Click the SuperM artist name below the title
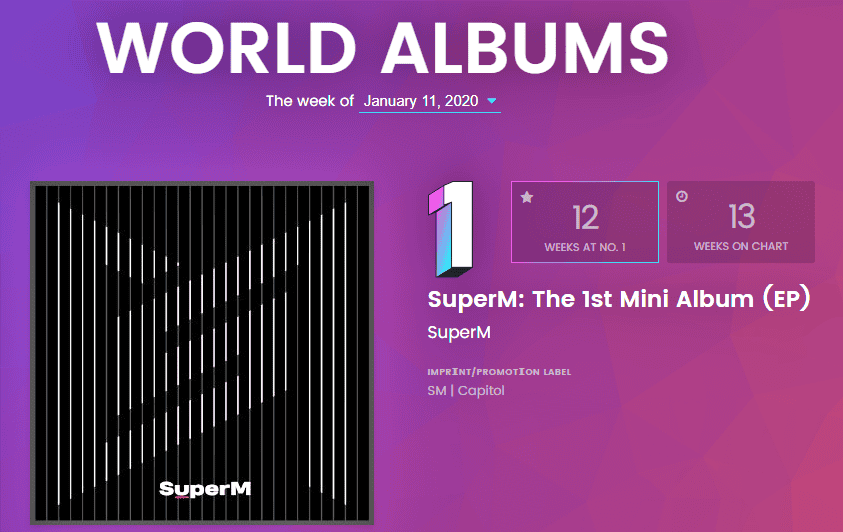The image size is (843, 532). [459, 332]
